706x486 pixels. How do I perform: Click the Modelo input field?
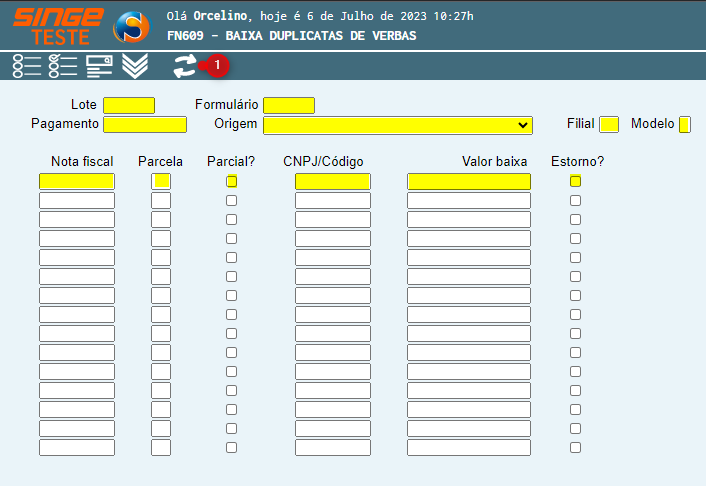tap(684, 124)
